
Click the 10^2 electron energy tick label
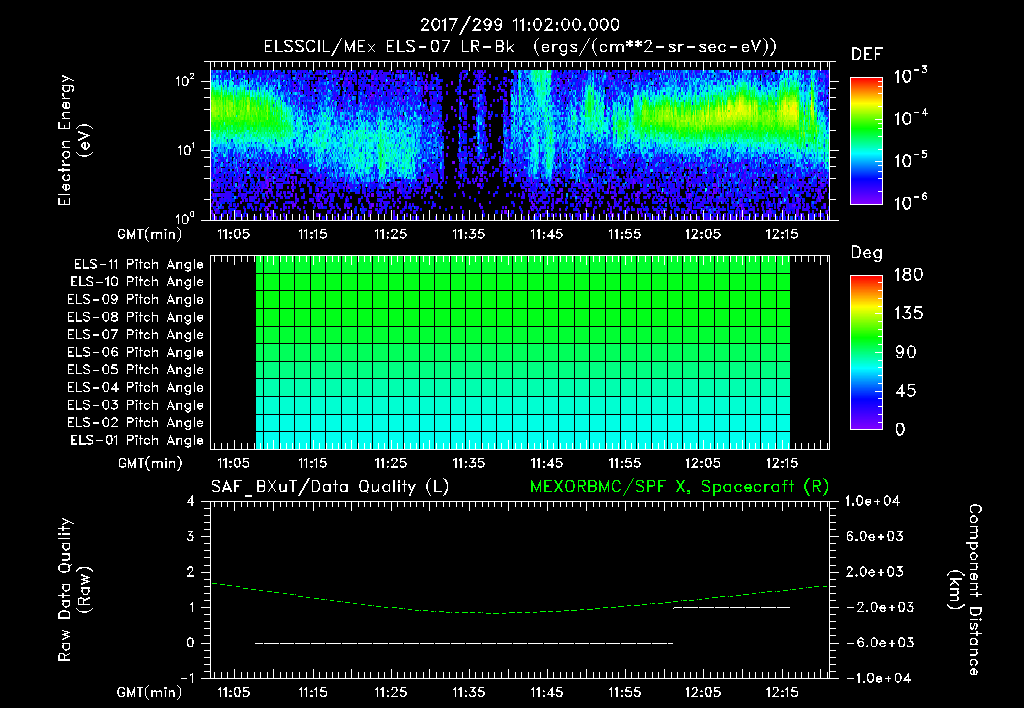pos(185,81)
